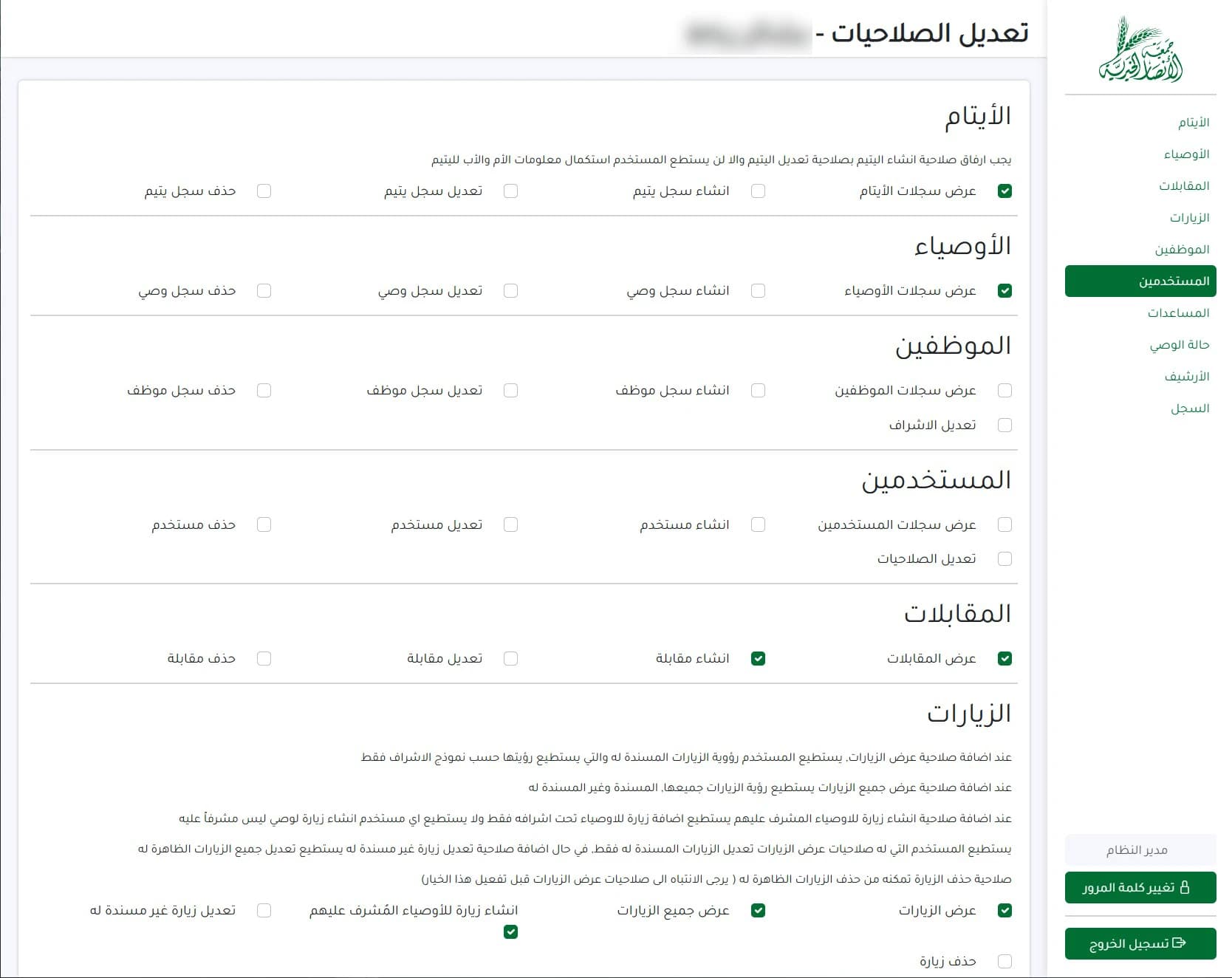
Task: Select the active المستخدمين sidebar item
Action: 1140,281
